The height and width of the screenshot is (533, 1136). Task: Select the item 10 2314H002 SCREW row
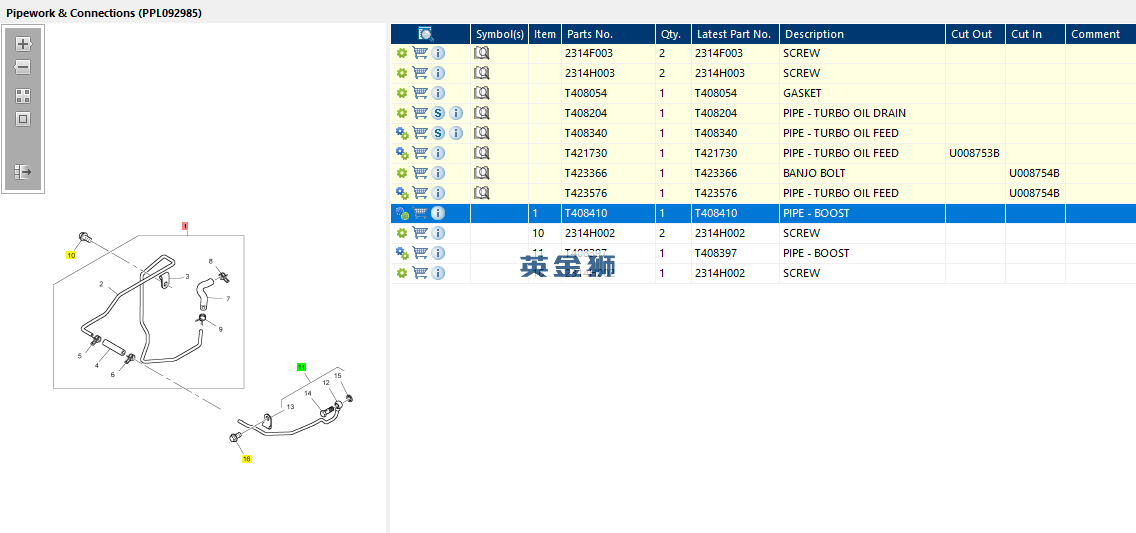[x=763, y=233]
